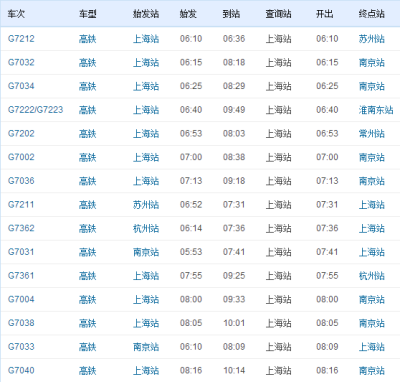Click 杭州站 terminal of G7361

(372, 276)
